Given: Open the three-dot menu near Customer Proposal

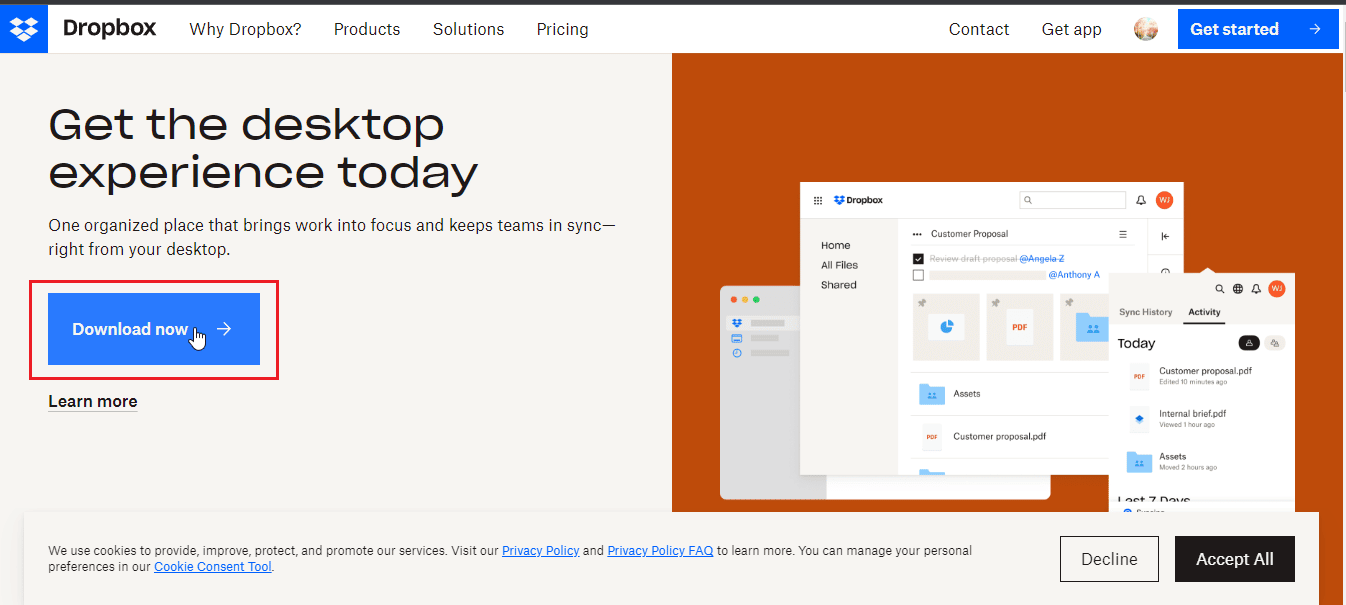Looking at the screenshot, I should (917, 233).
